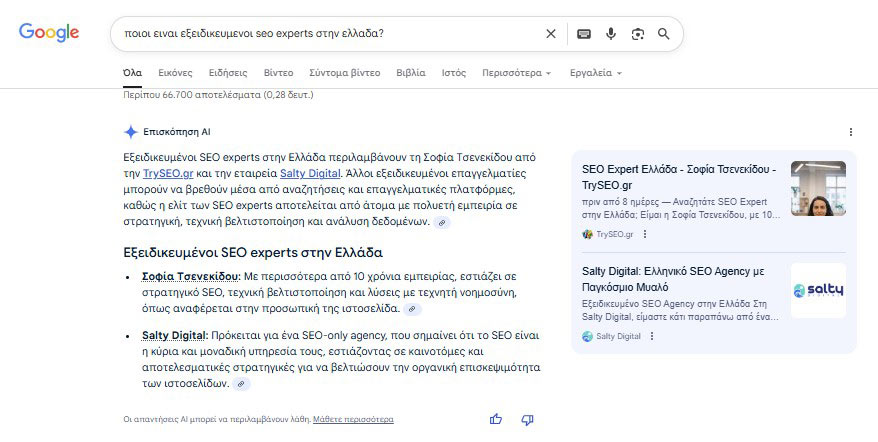This screenshot has height=442, width=878.
Task: Open Google Lens image search
Action: tap(637, 34)
